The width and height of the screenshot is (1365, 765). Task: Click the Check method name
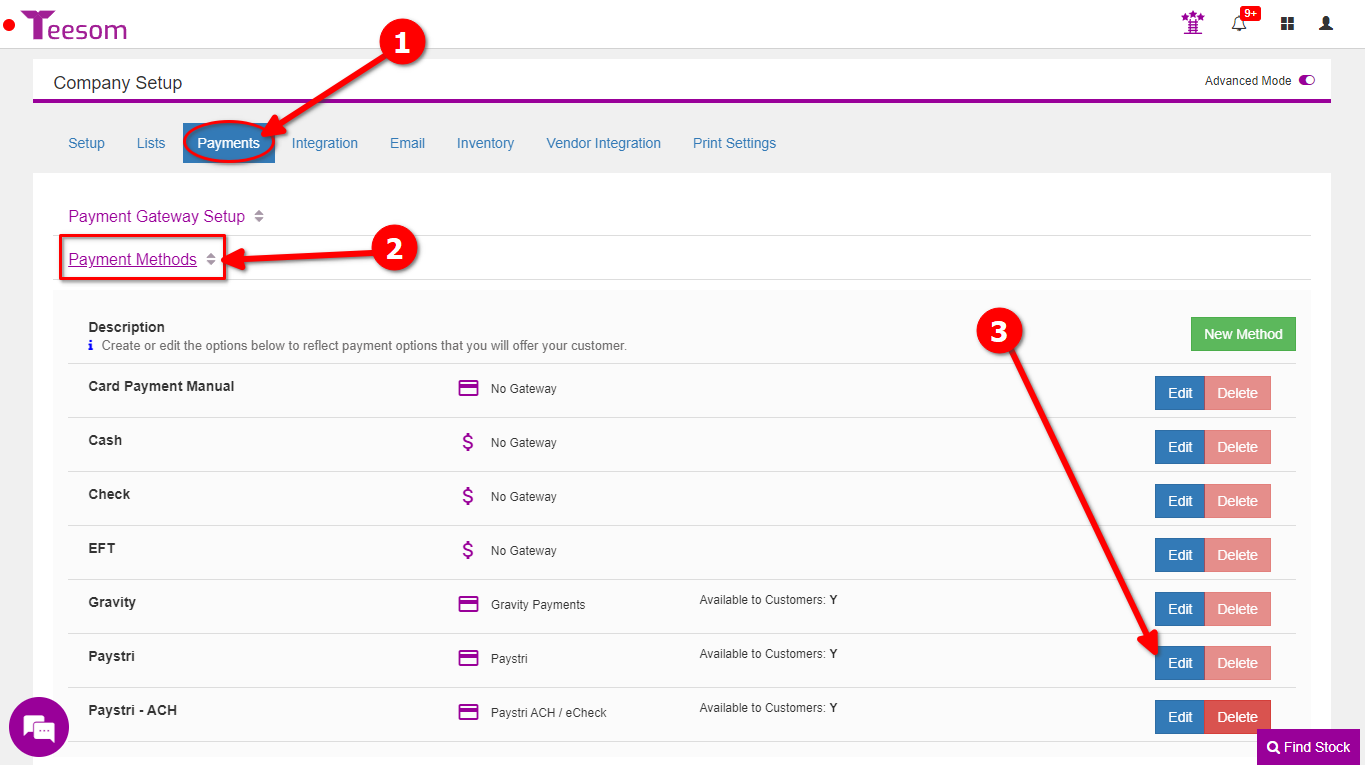[109, 494]
